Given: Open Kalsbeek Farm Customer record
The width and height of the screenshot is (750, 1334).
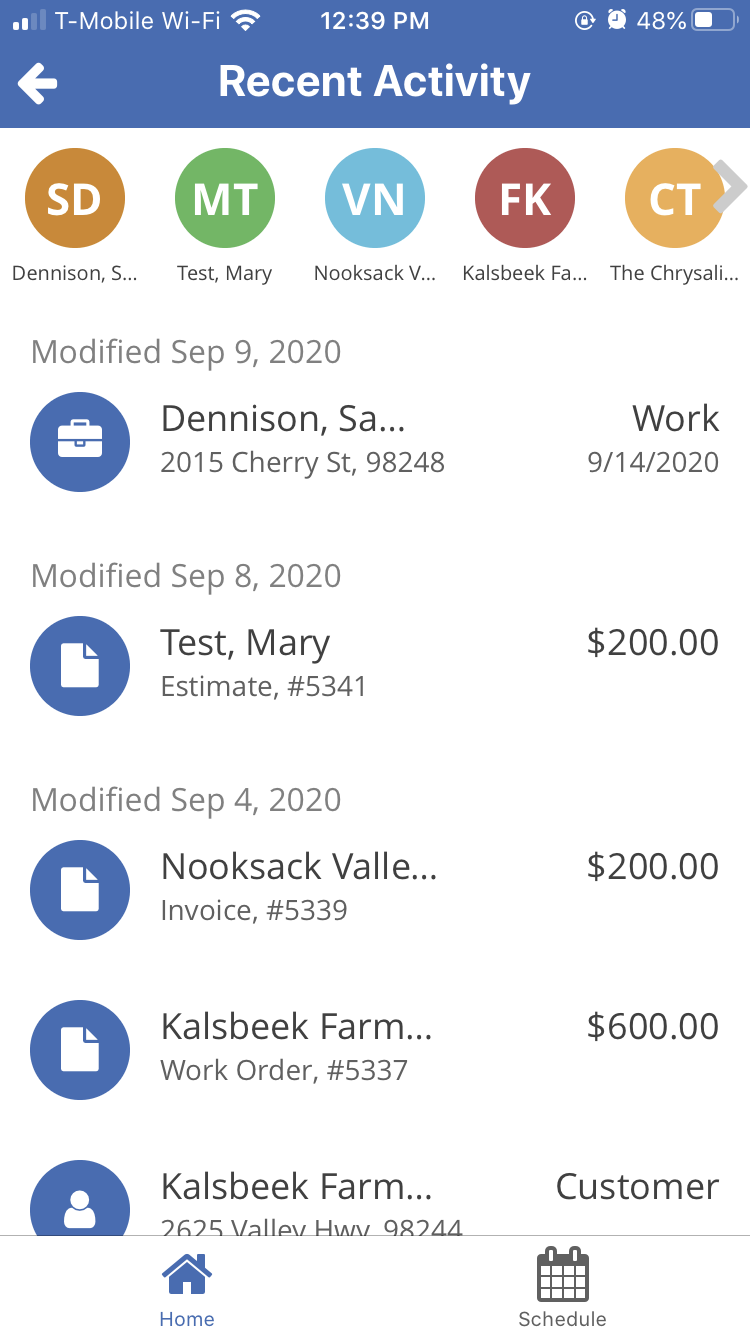Looking at the screenshot, I should pos(440,1200).
